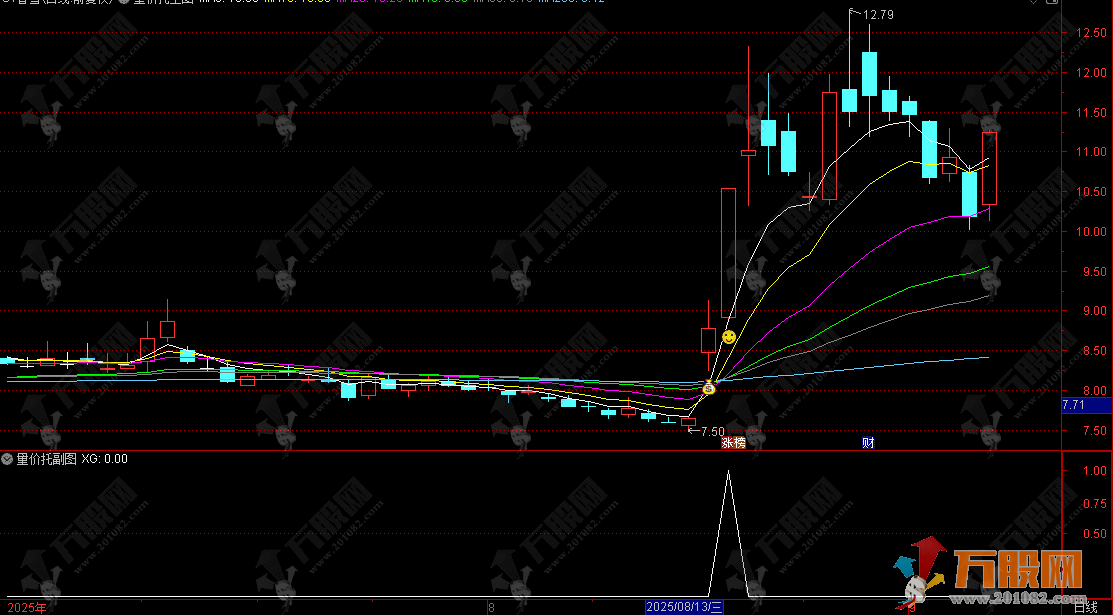The height and width of the screenshot is (615, 1113).
Task: Click the 0.50 sub-chart axis label
Action: click(x=1095, y=533)
